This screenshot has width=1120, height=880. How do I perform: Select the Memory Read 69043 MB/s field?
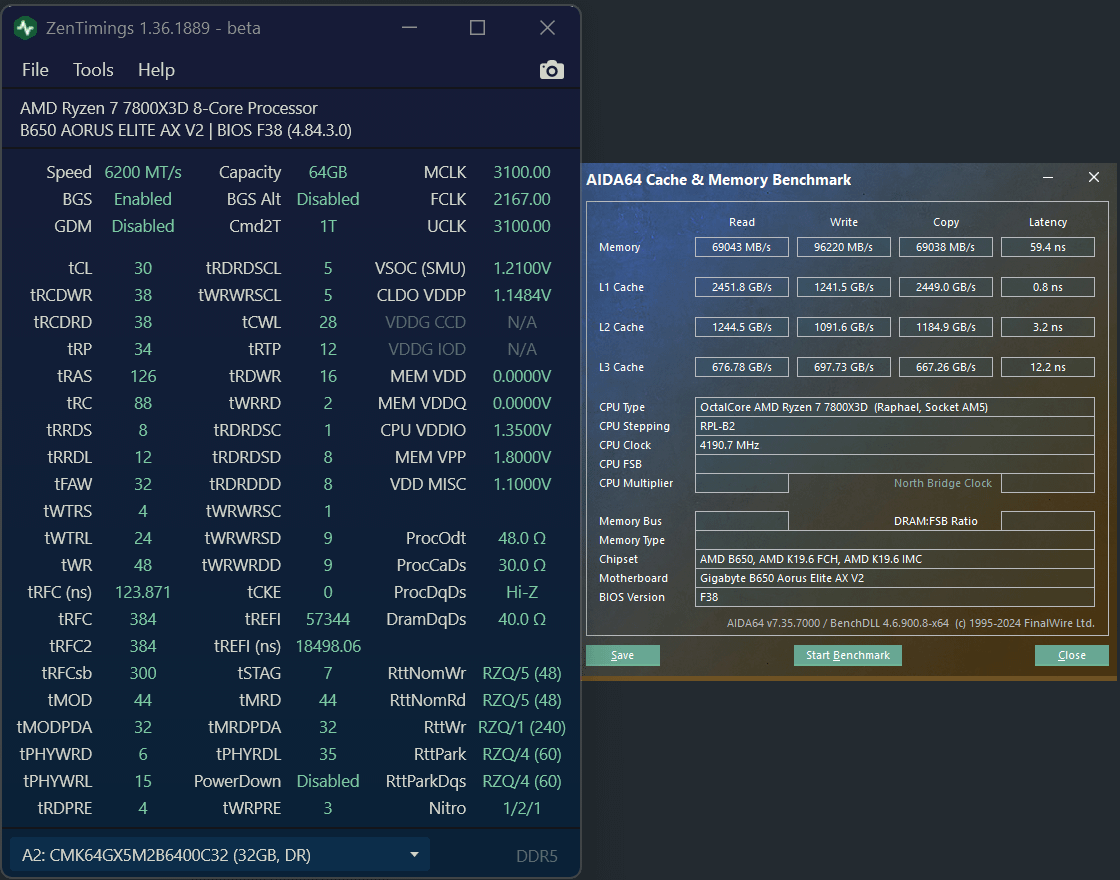click(x=741, y=247)
